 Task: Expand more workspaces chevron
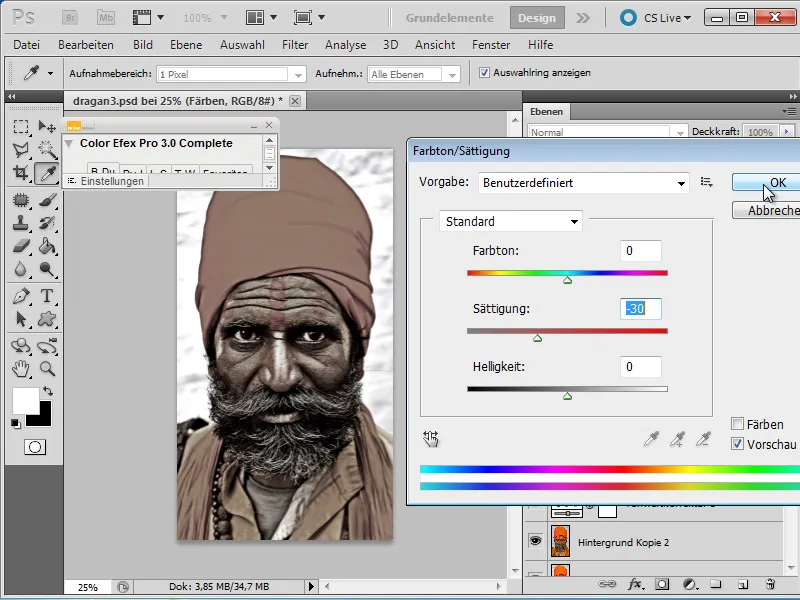pos(583,18)
